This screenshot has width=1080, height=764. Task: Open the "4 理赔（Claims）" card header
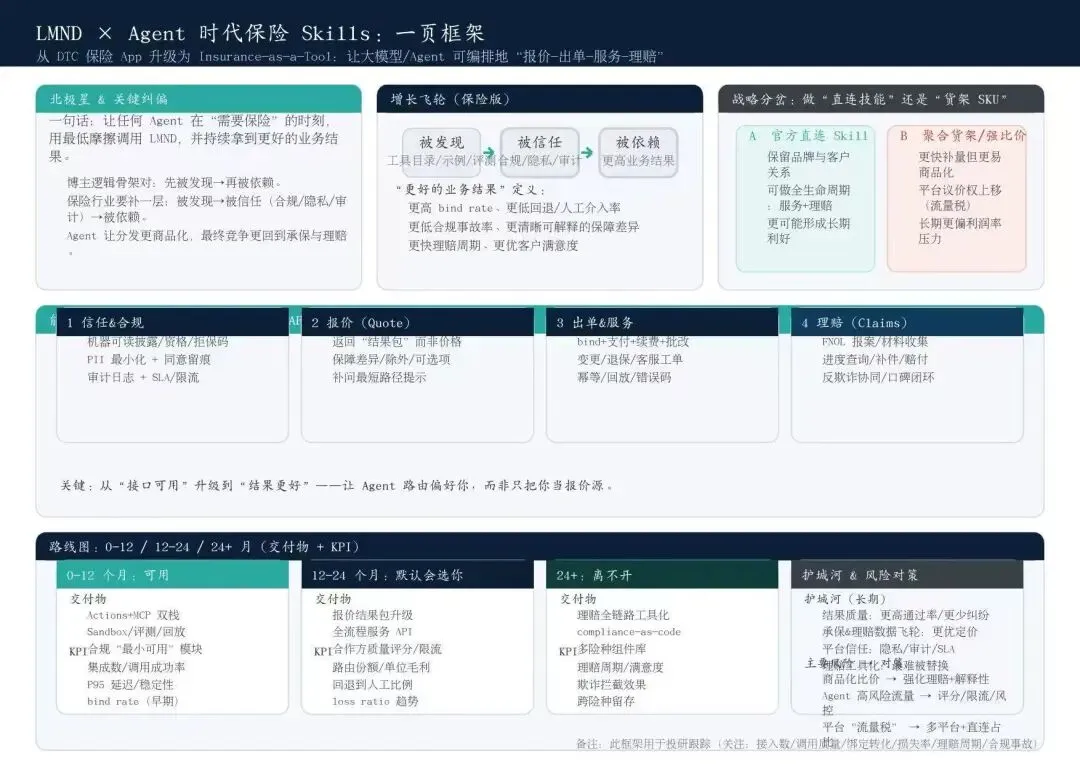pos(907,322)
